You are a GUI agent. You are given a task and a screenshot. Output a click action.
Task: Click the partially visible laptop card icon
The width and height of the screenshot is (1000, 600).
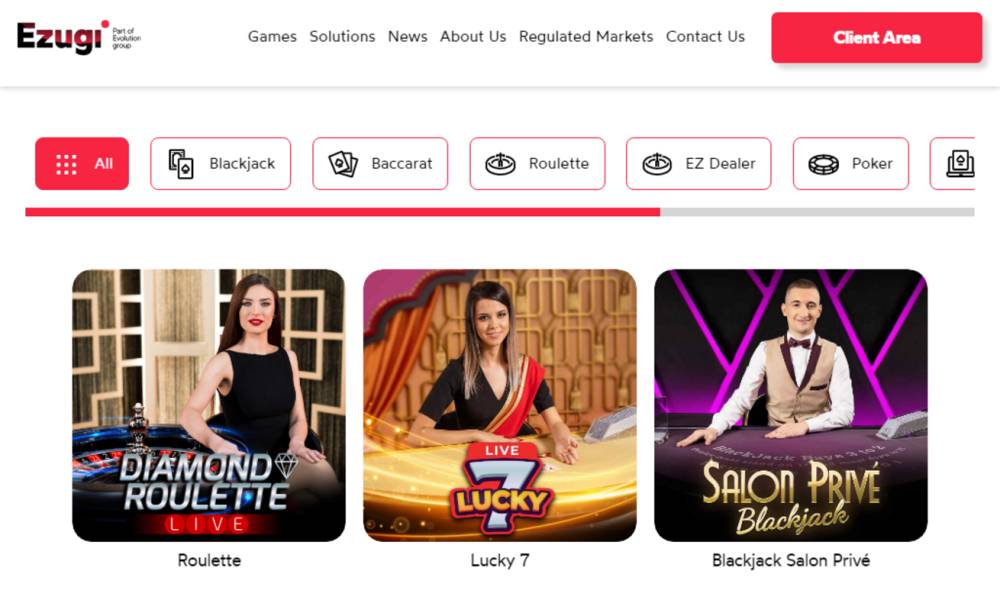[x=960, y=164]
